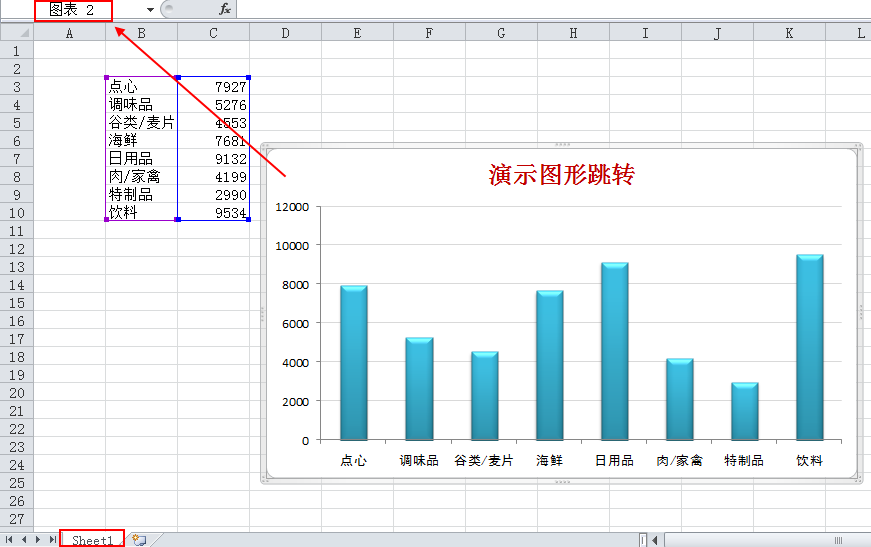The width and height of the screenshot is (871, 547).
Task: Click the Insert Worksheet tab icon
Action: [139, 540]
